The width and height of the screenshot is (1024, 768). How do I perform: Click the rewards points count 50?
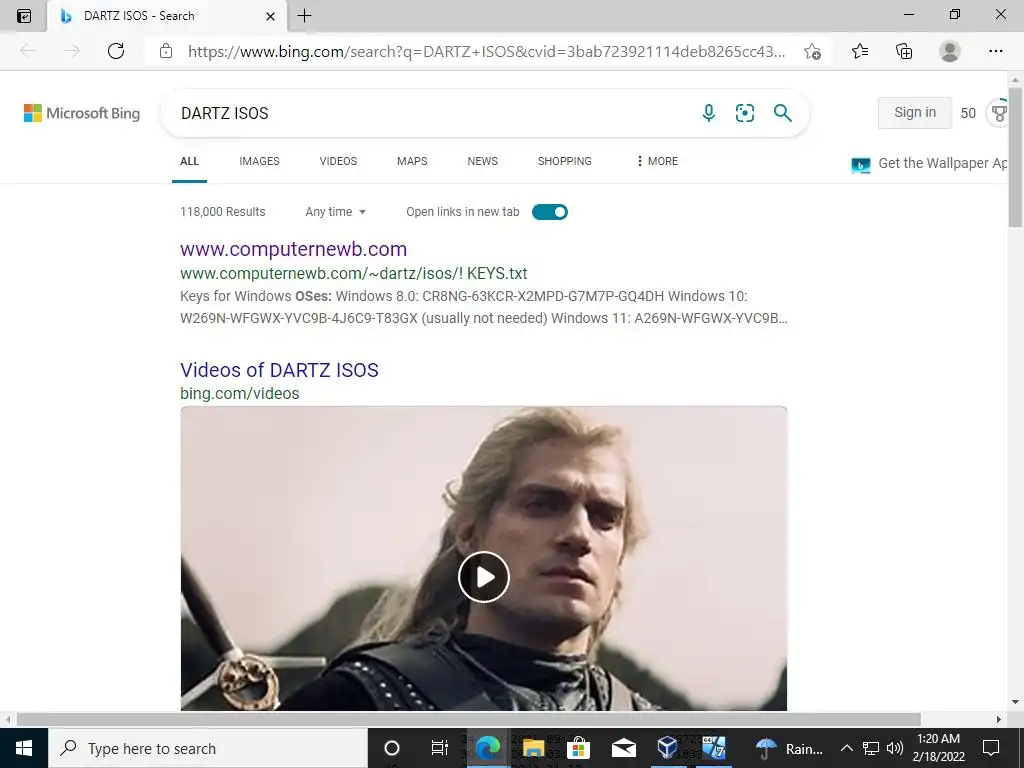point(968,113)
